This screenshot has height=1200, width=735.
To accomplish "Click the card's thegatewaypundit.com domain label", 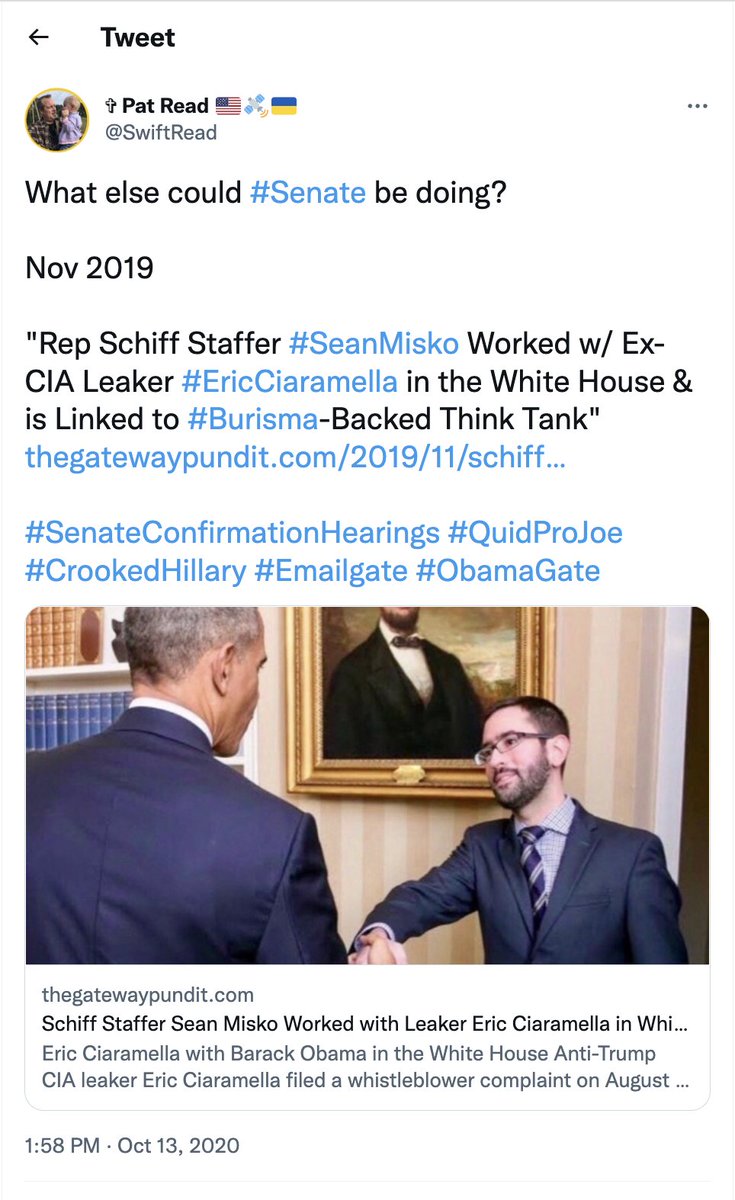I will [148, 995].
